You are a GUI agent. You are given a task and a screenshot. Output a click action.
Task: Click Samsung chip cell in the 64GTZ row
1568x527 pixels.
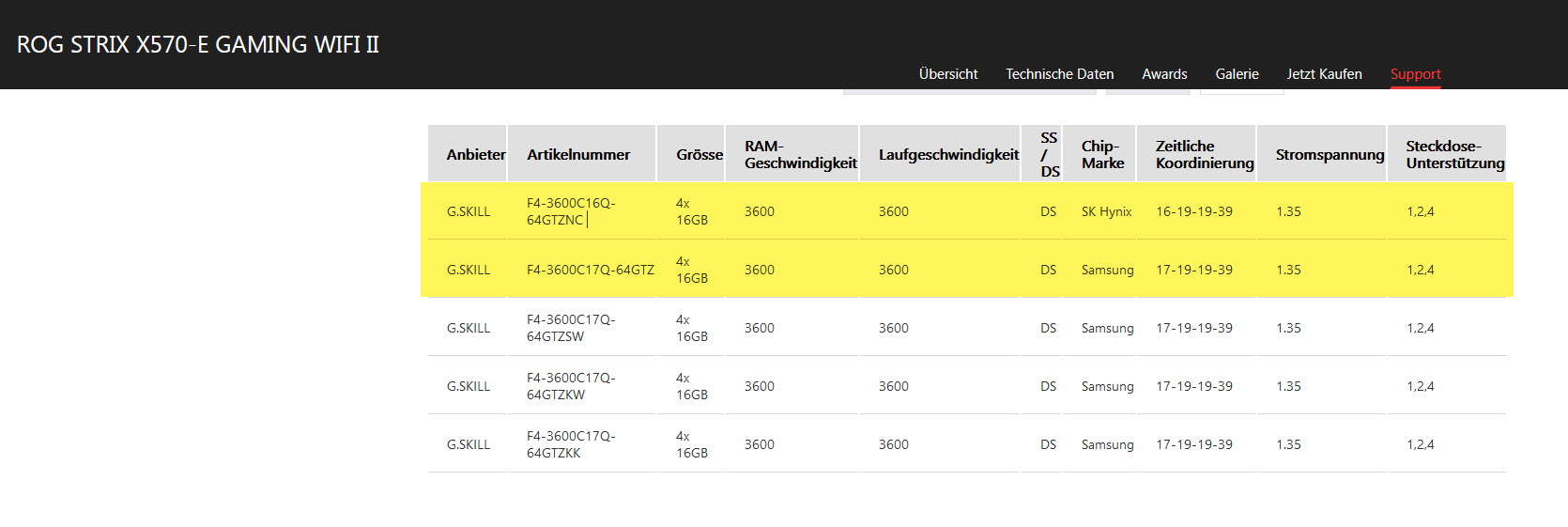click(x=1107, y=270)
